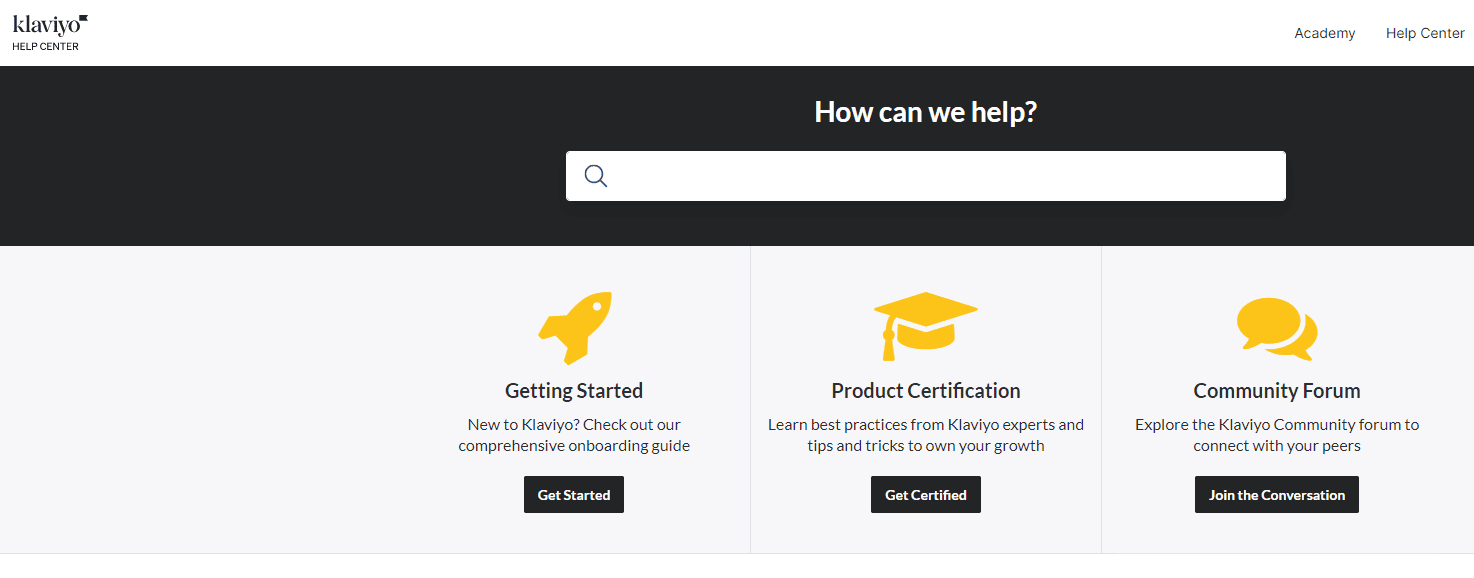The image size is (1474, 578).
Task: Select the Getting Started heading
Action: click(x=574, y=391)
